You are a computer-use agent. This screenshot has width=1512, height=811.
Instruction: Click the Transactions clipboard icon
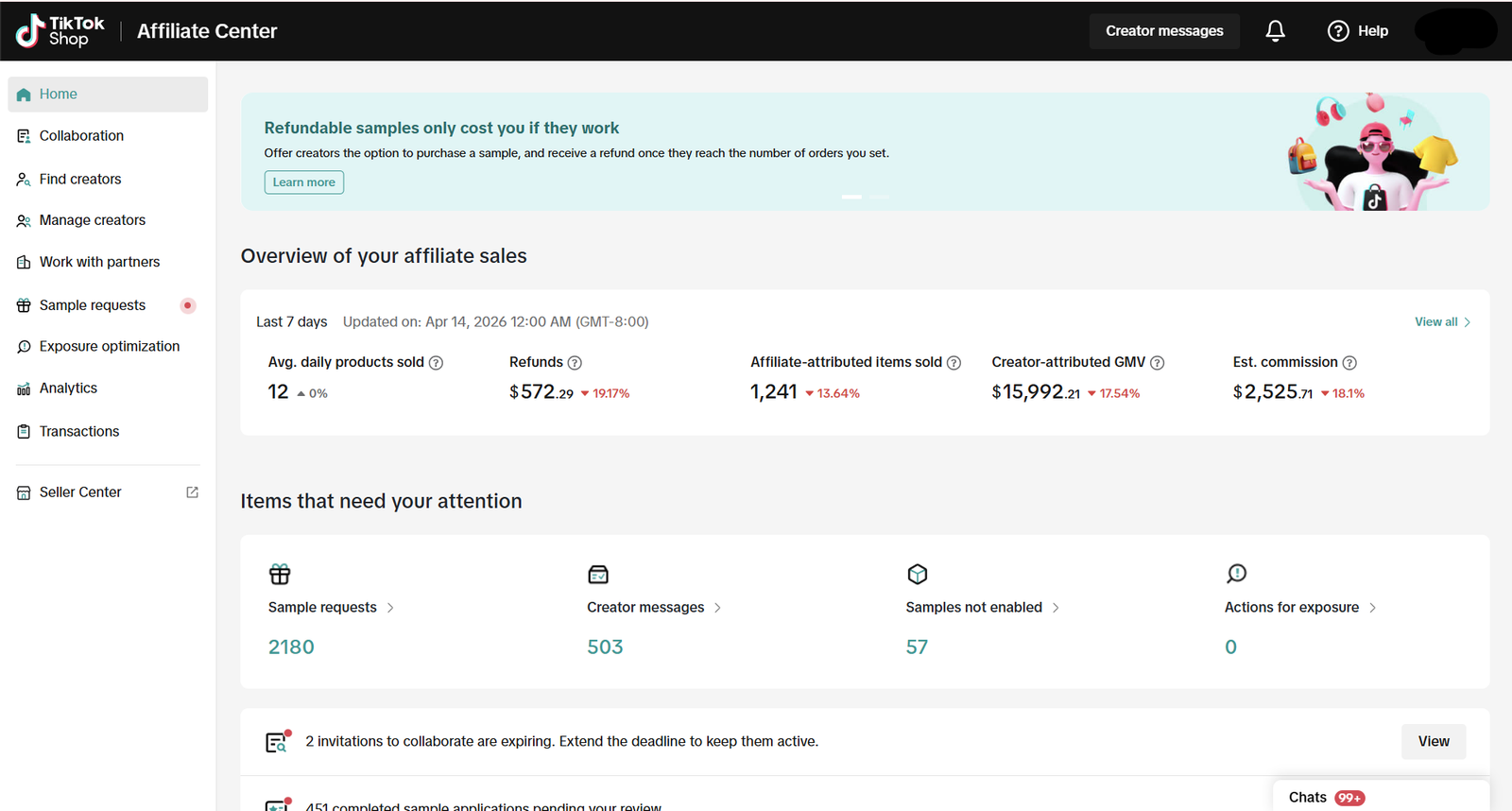24,431
